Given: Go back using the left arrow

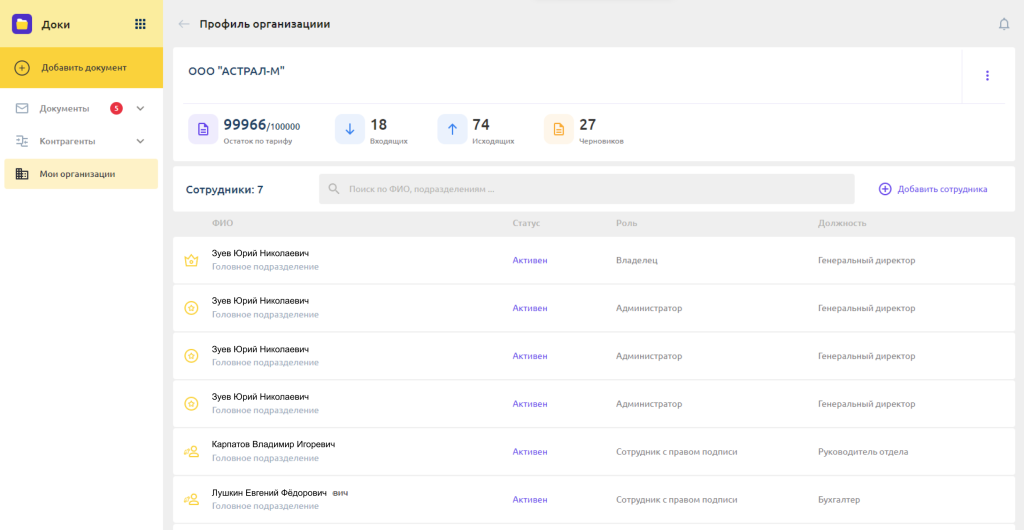Looking at the screenshot, I should point(183,24).
